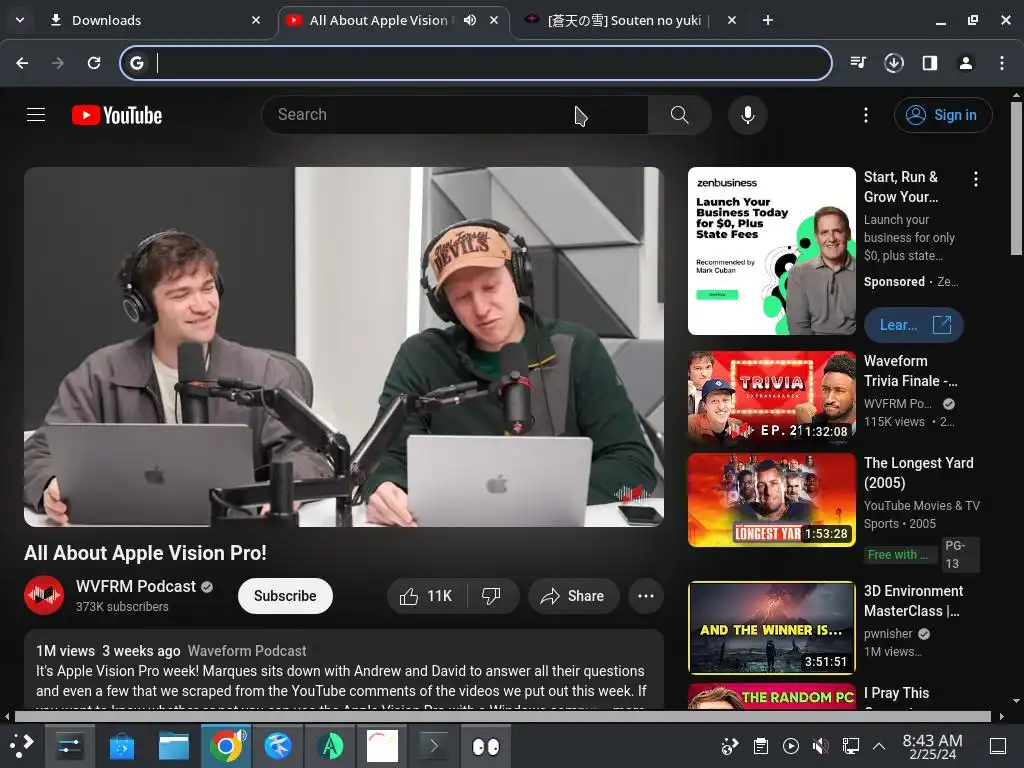Close the Souten no yuki tab
Screen dimensions: 1024x768
click(732, 20)
